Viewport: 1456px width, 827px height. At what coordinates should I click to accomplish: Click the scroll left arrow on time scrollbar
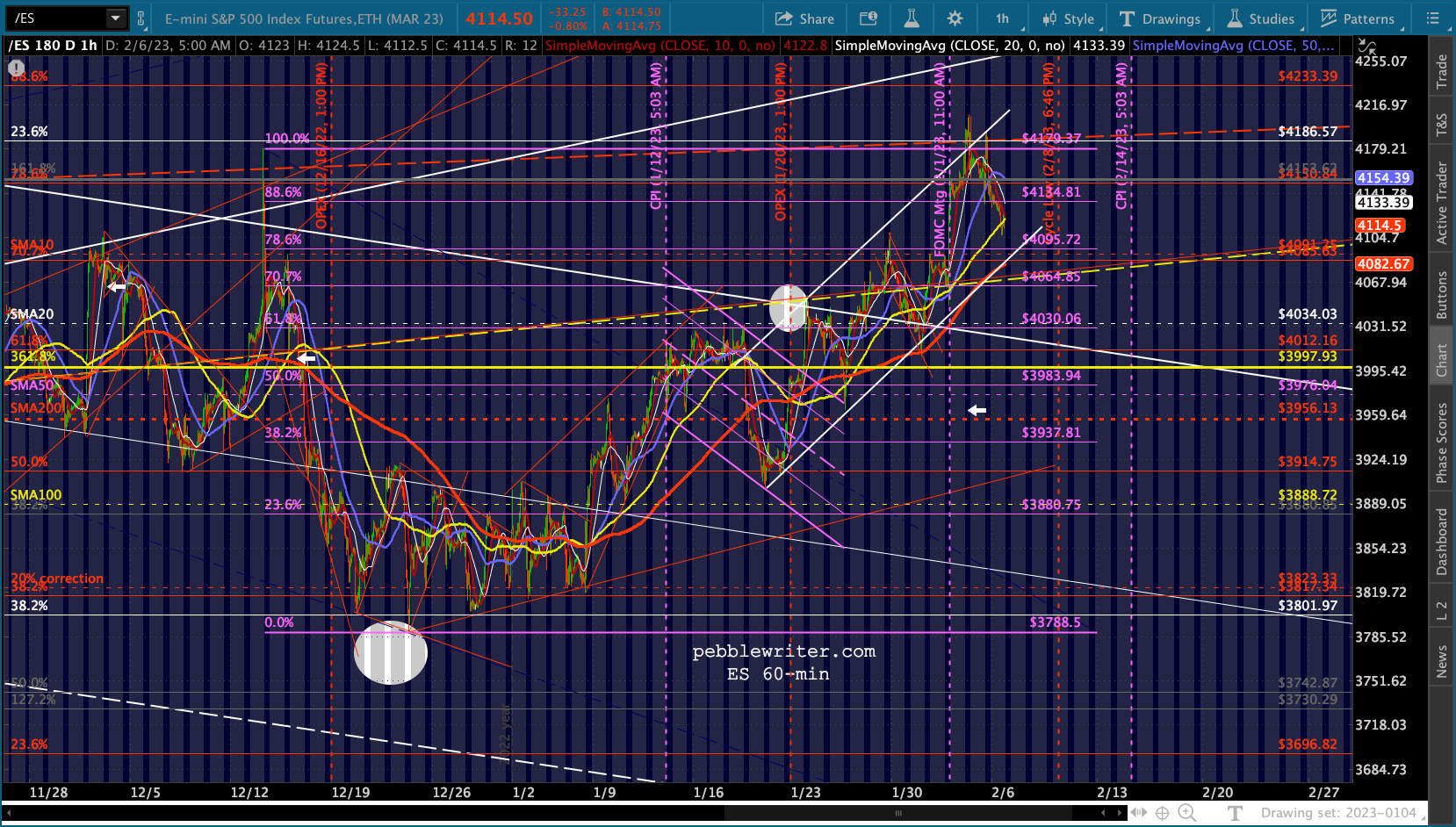coord(7,813)
